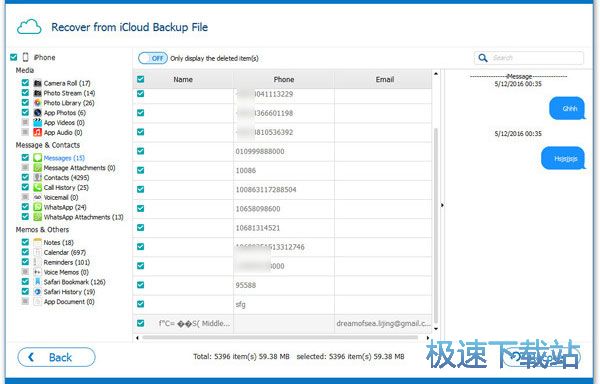600x384 pixels.
Task: Click the WhatsApp icon
Action: (x=38, y=207)
